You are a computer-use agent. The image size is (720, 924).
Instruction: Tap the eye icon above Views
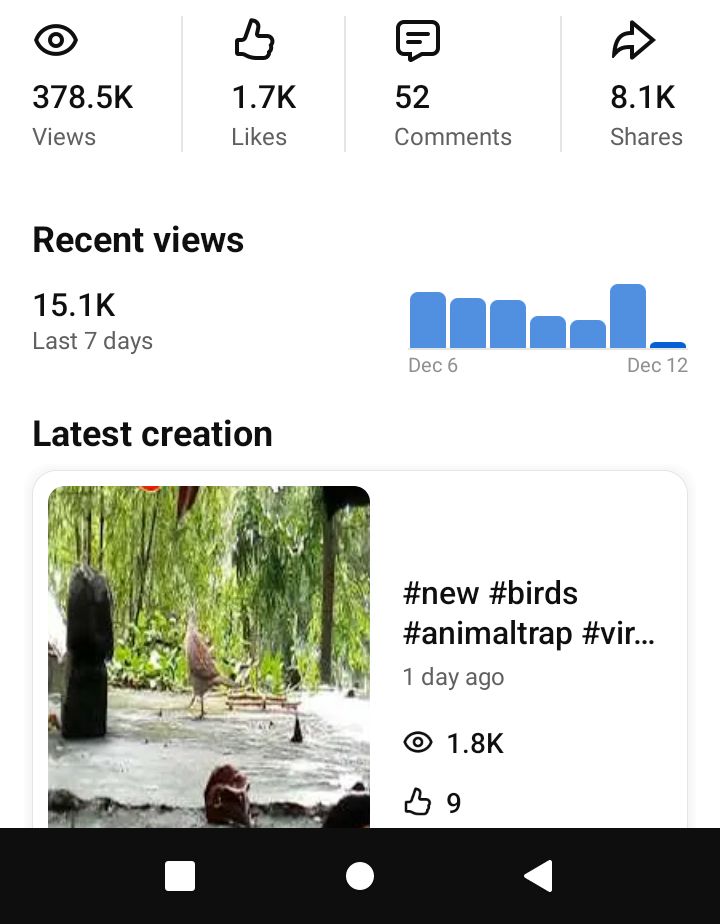(56, 41)
